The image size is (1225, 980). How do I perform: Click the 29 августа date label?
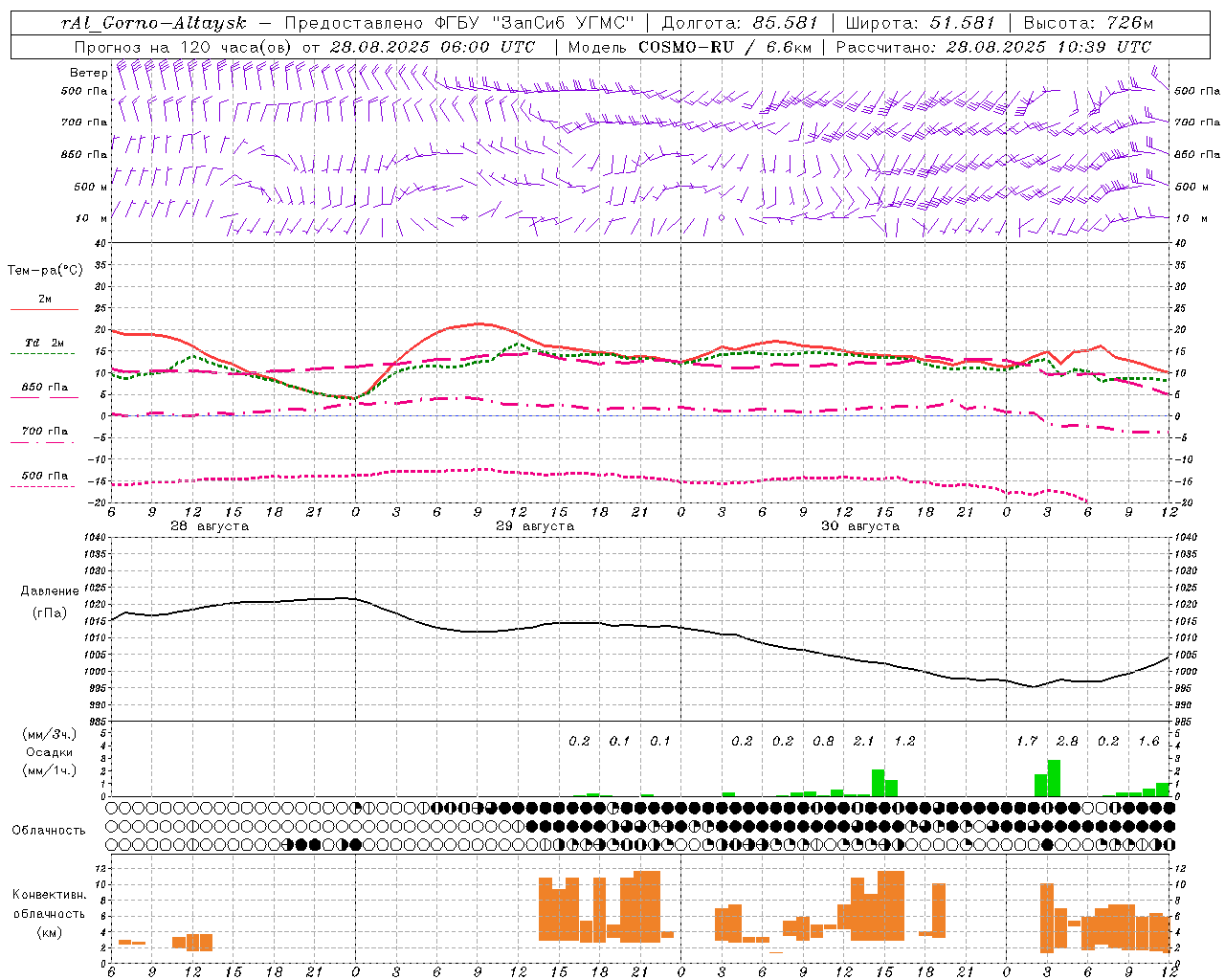pos(535,526)
